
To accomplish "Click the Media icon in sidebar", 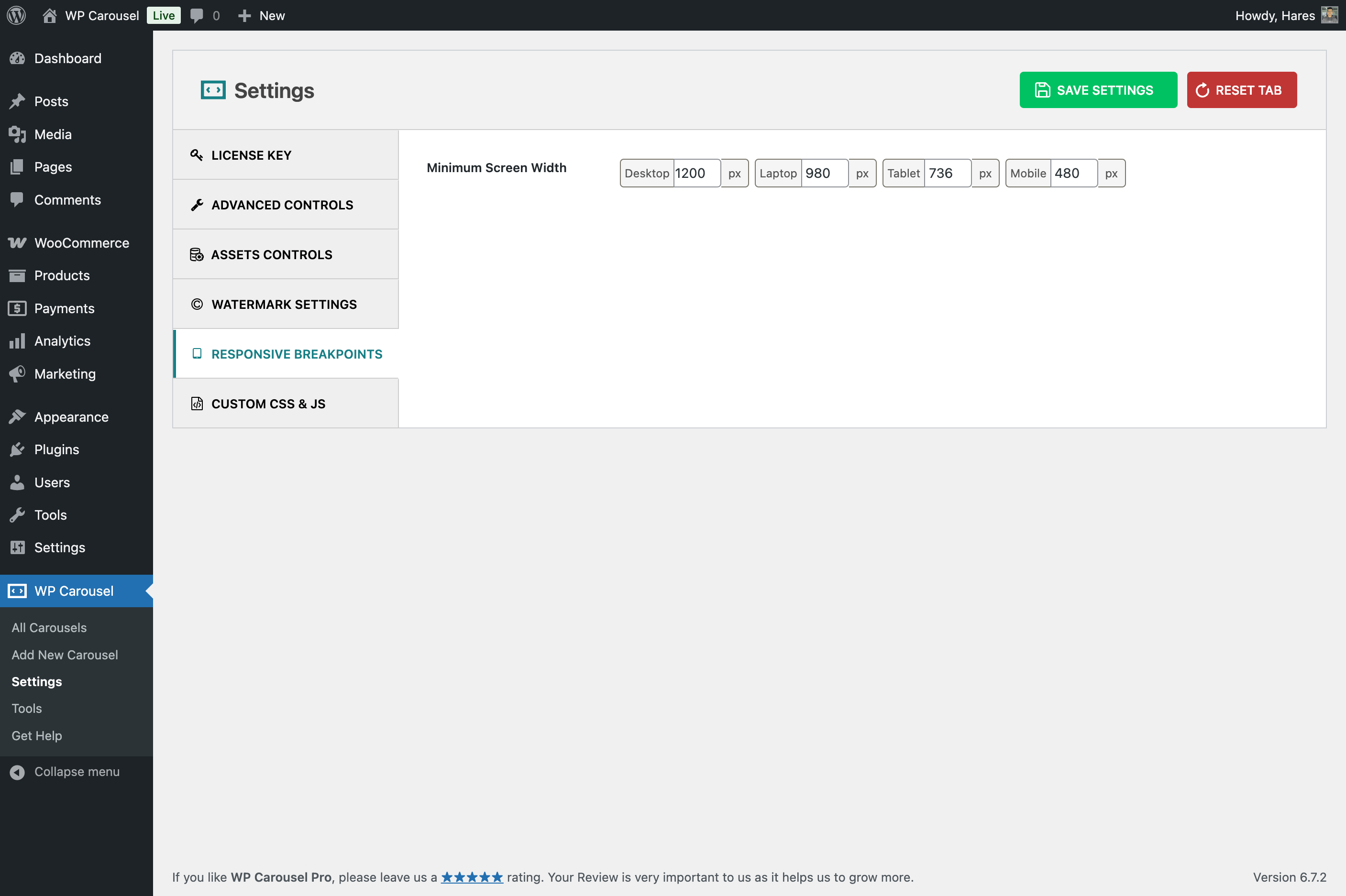I will [x=17, y=134].
